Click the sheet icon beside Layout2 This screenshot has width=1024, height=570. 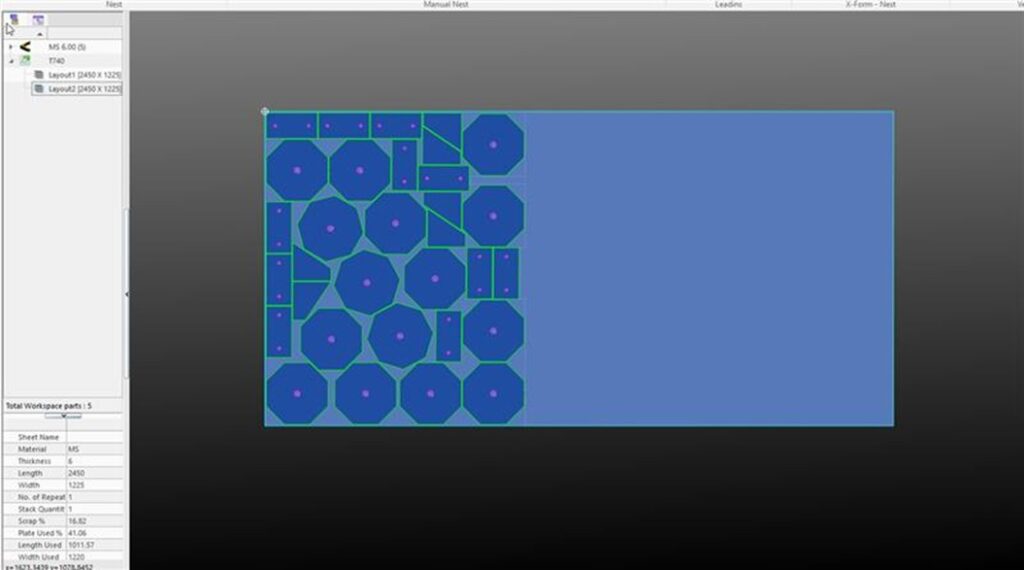(x=39, y=88)
